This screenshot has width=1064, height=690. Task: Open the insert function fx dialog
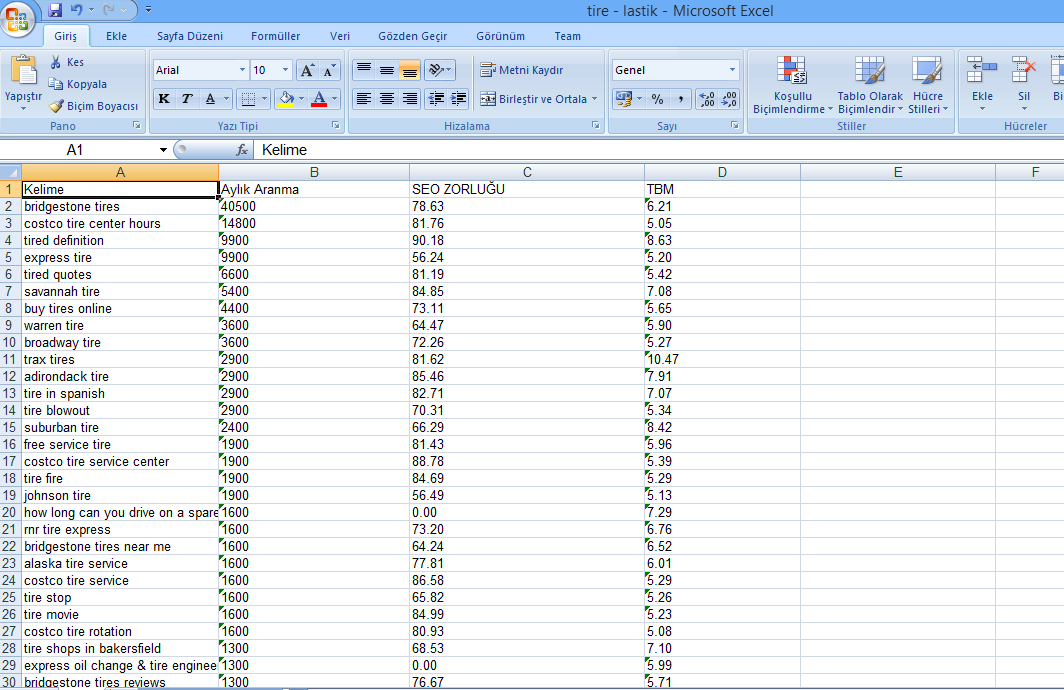coord(242,150)
